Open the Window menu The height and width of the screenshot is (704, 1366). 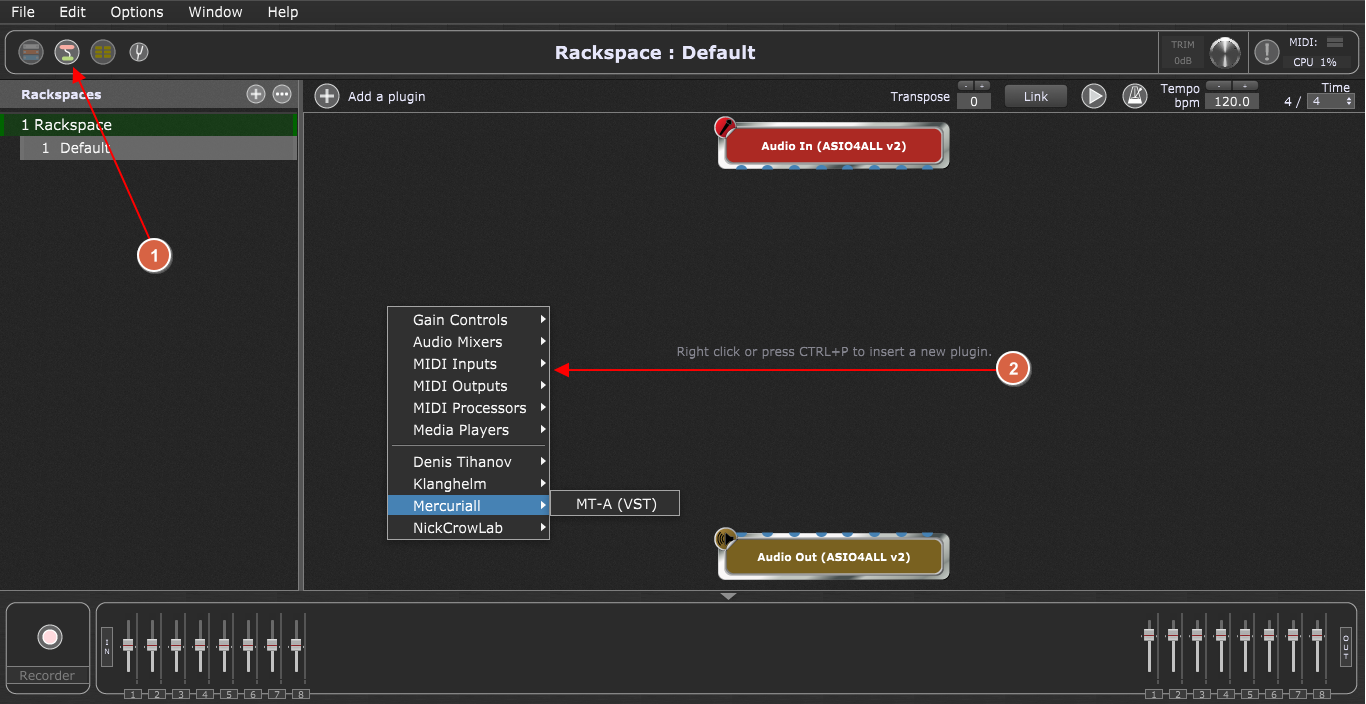[x=215, y=12]
